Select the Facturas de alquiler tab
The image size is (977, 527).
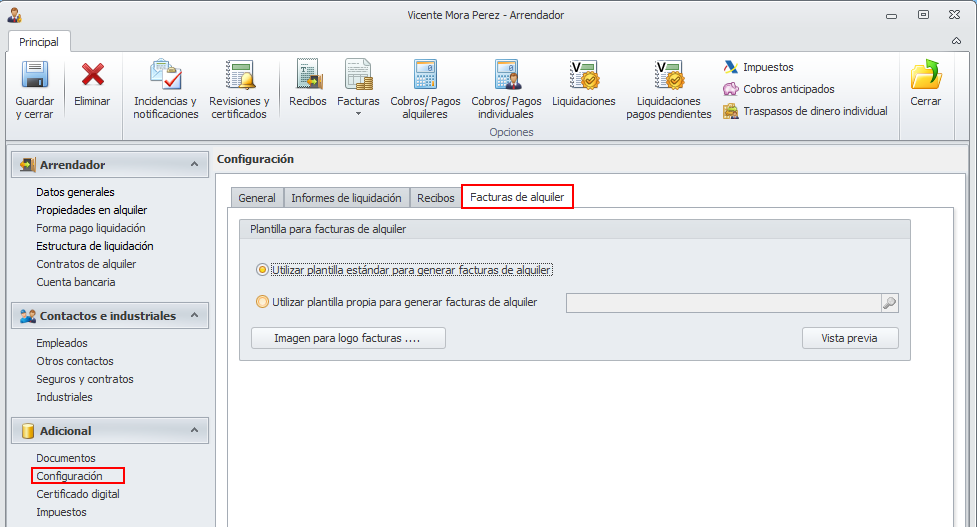(517, 197)
